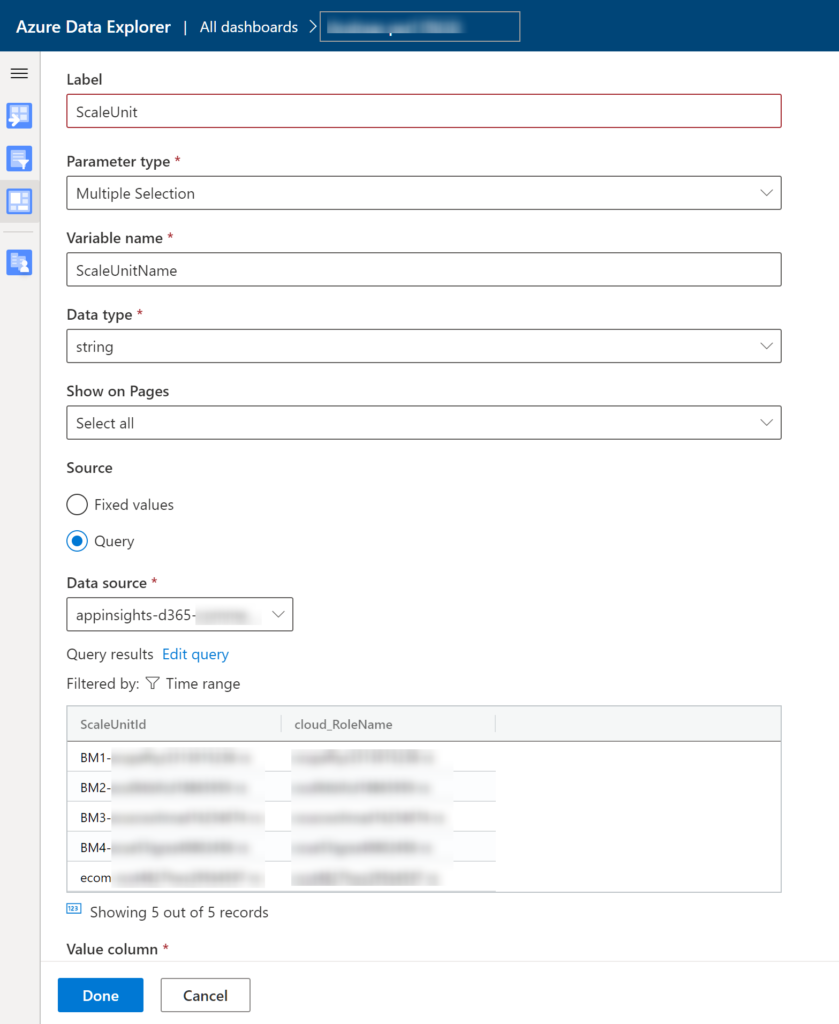Click the Time range filter funnel icon
This screenshot has height=1024, width=839.
pos(153,683)
